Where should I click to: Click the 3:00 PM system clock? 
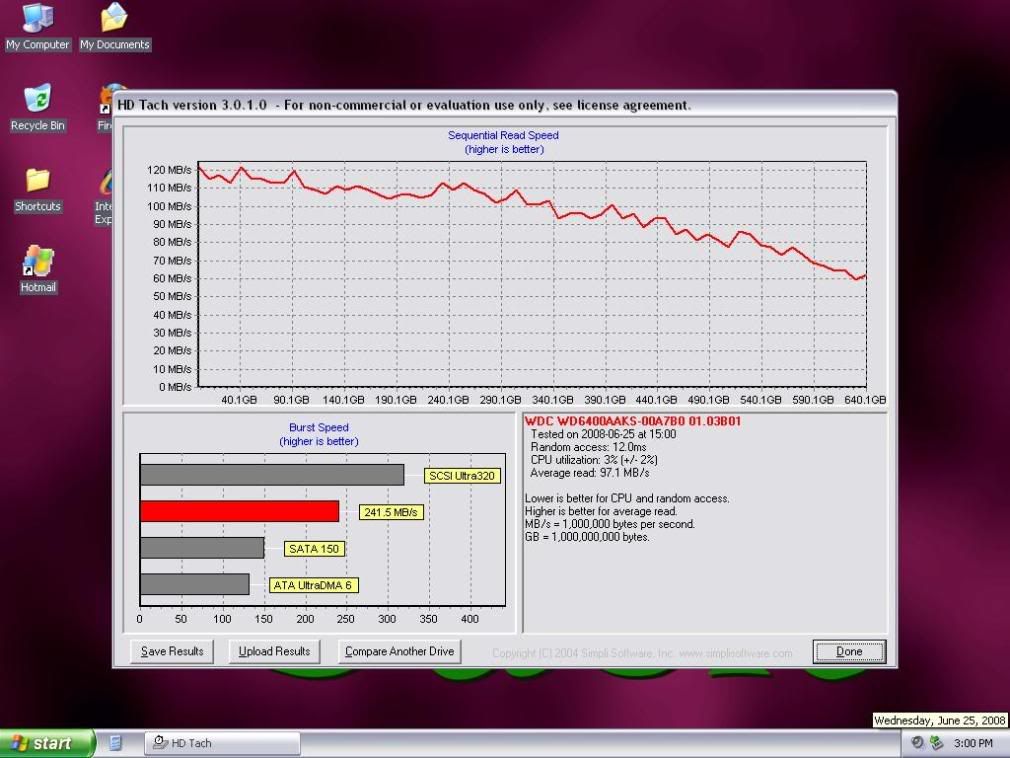(x=973, y=743)
